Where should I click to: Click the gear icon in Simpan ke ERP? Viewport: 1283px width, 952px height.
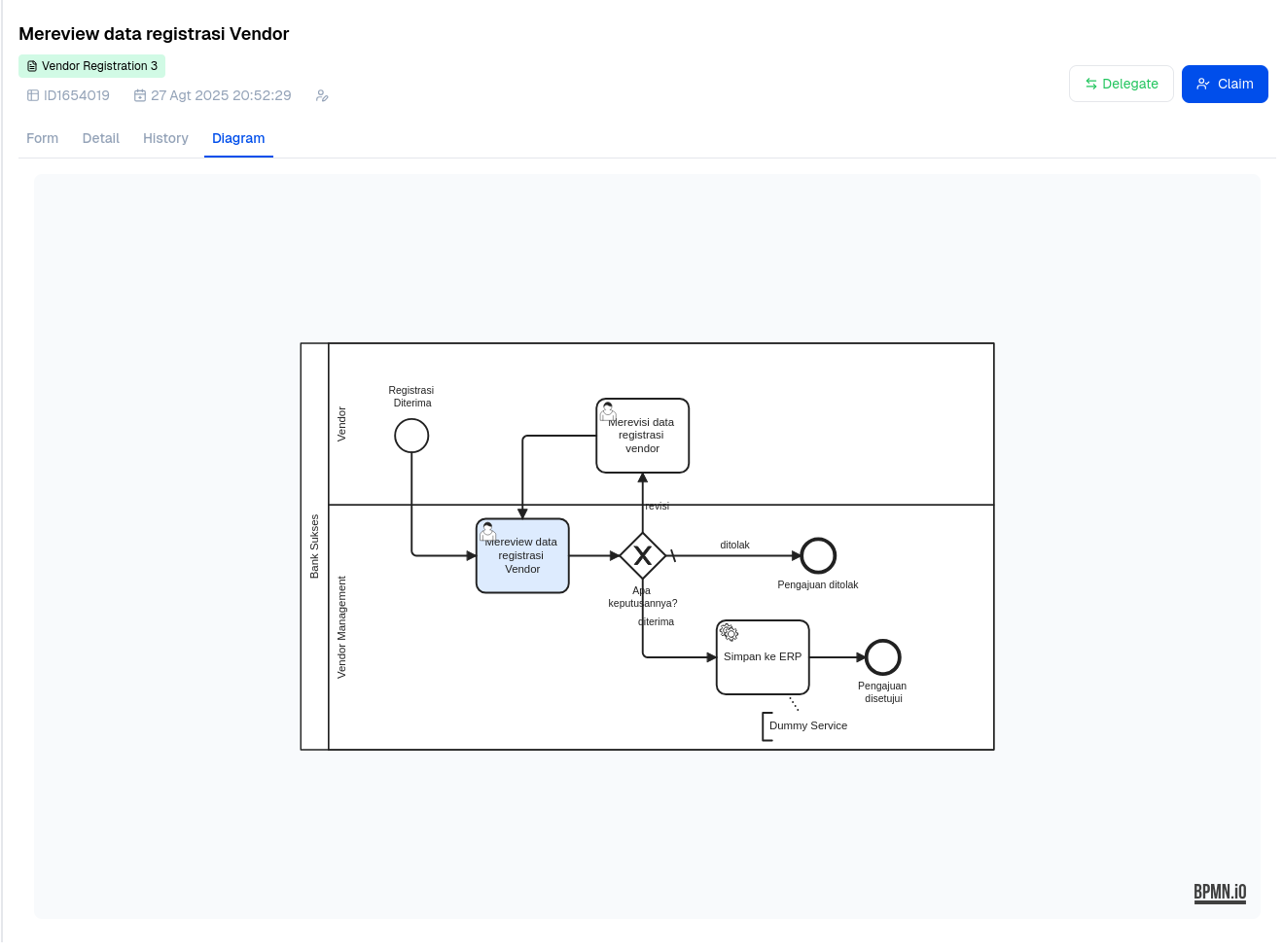[x=729, y=633]
